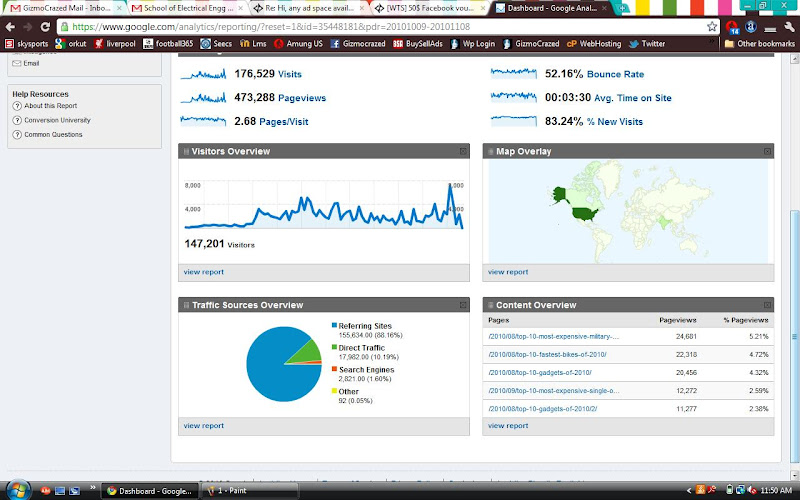Open the WebHosting cPanel bookmark
This screenshot has height=500, width=800.
[594, 44]
